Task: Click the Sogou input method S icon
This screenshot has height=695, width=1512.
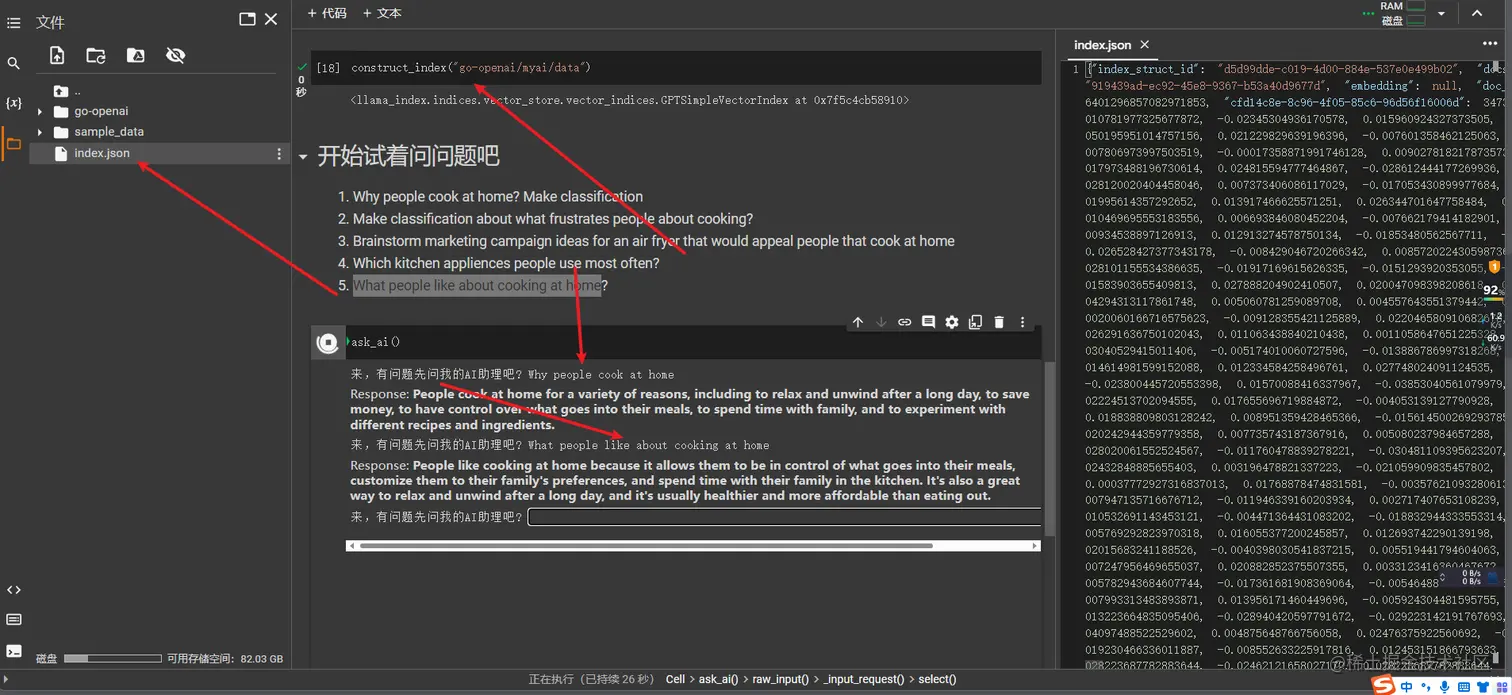Action: [x=1383, y=685]
